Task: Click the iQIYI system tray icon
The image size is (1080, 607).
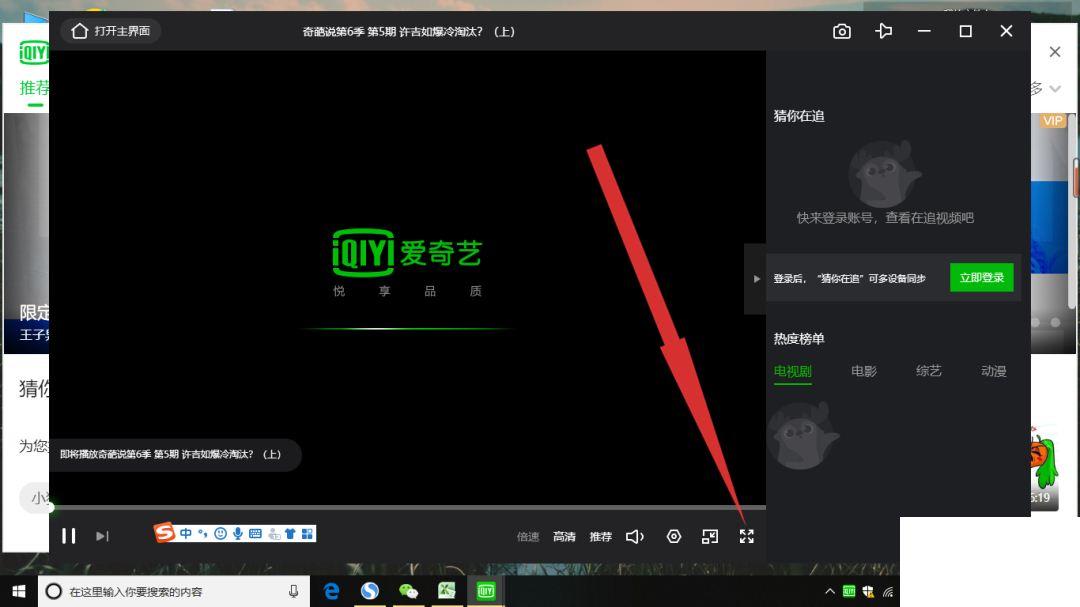Action: (x=849, y=591)
